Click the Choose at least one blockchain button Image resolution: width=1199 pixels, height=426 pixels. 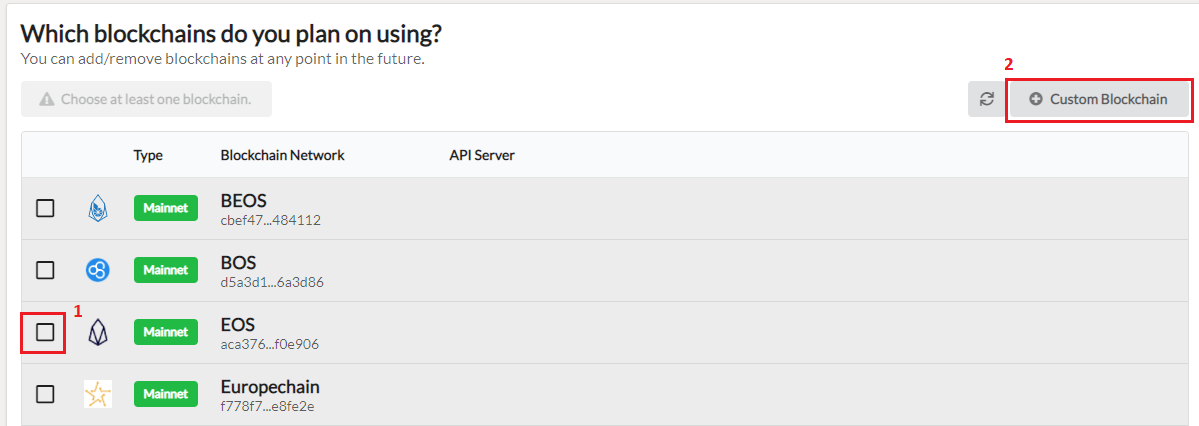pyautogui.click(x=146, y=99)
